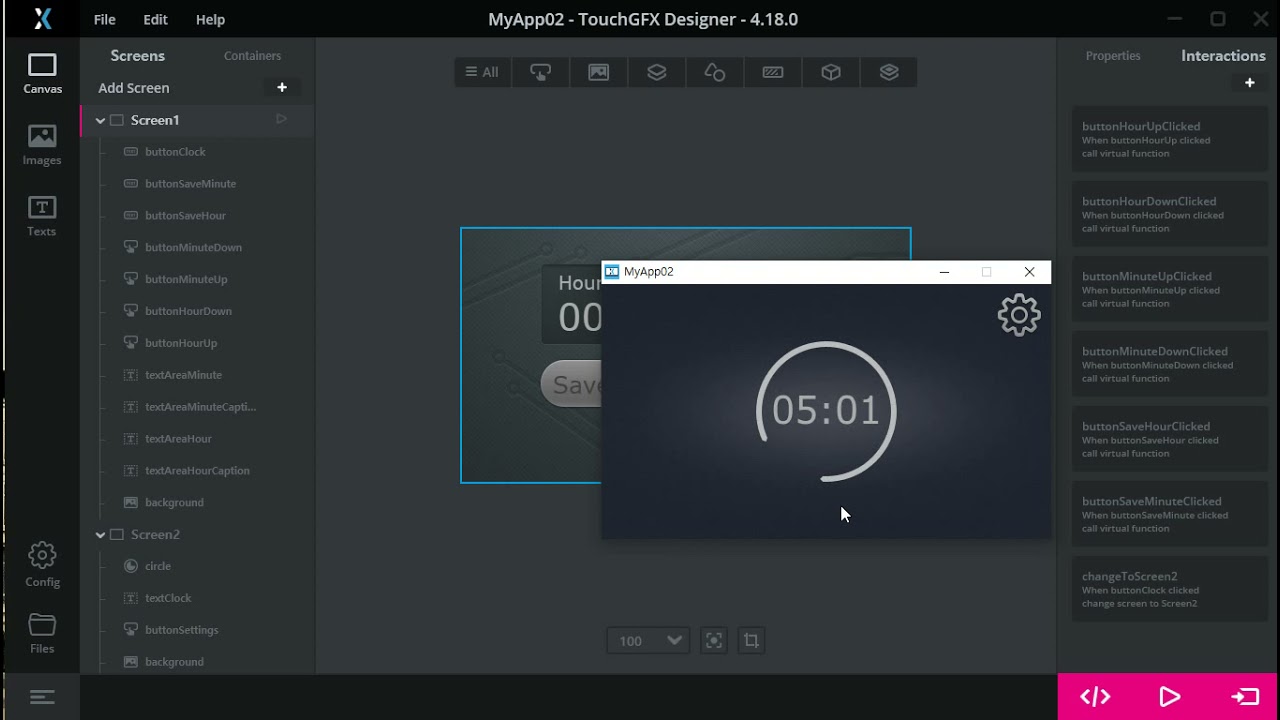Open the canvas zoom level dropdown
Screen dimensions: 1280x720
pyautogui.click(x=648, y=641)
